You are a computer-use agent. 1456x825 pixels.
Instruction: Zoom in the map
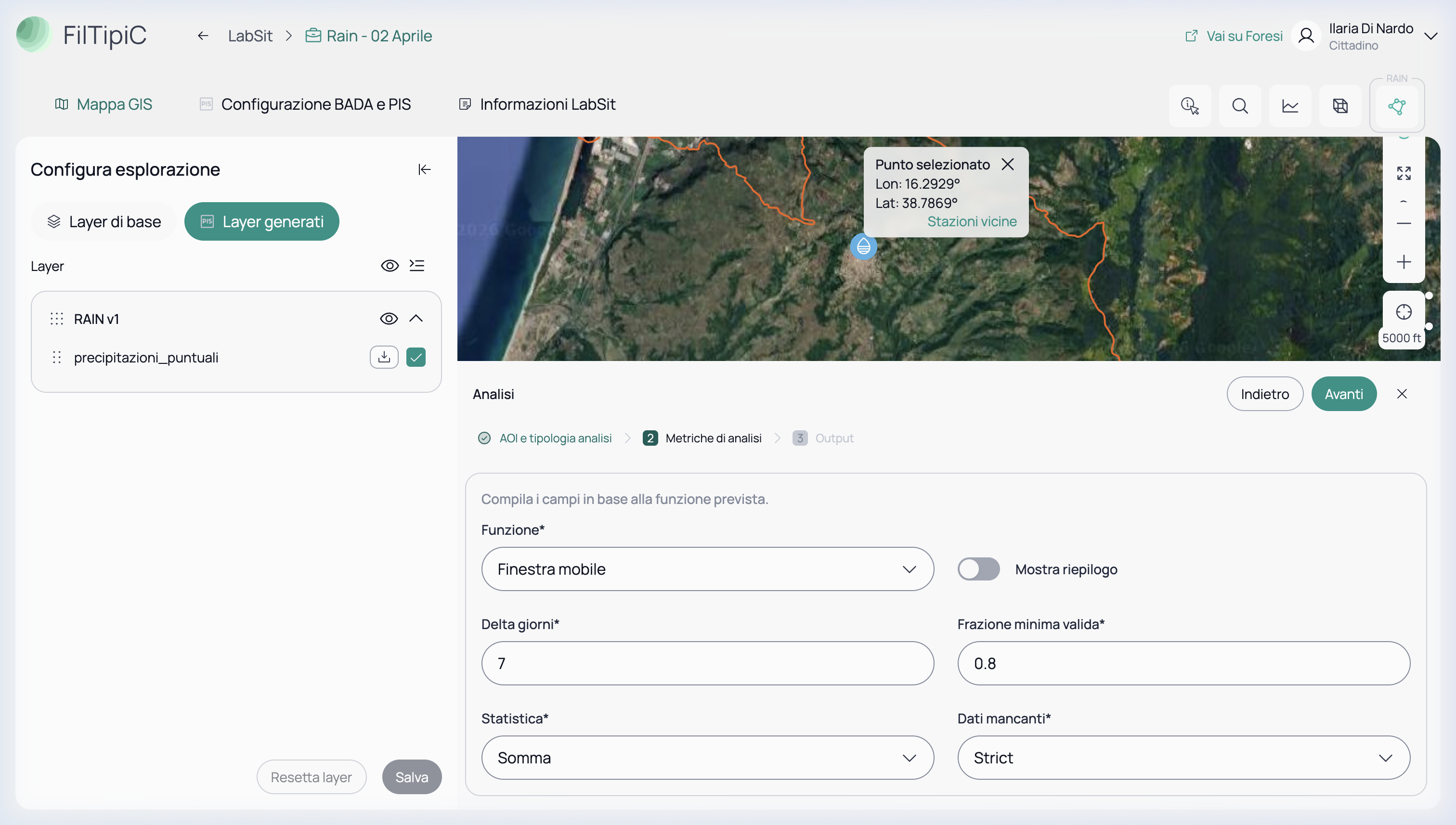pyautogui.click(x=1404, y=262)
